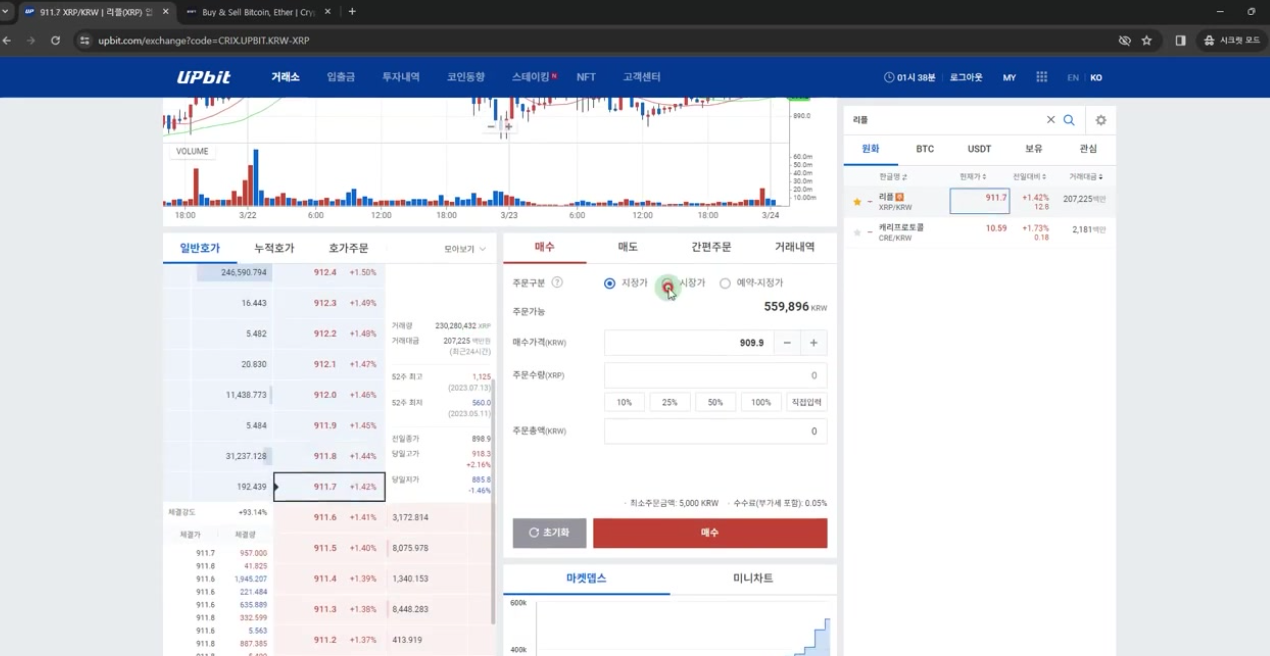Click the eye-slash tracking icon in address bar
Viewport: 1270px width, 656px height.
click(1124, 40)
